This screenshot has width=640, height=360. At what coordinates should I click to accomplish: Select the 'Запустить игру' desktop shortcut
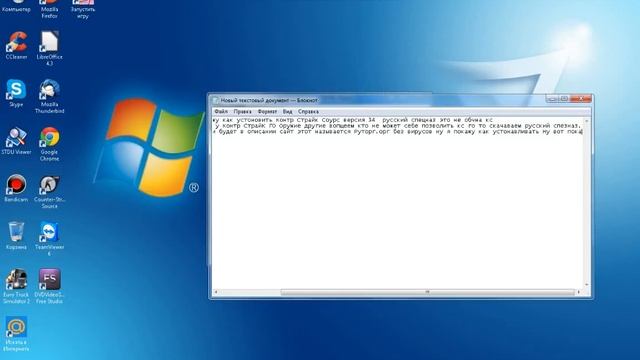tap(82, 9)
